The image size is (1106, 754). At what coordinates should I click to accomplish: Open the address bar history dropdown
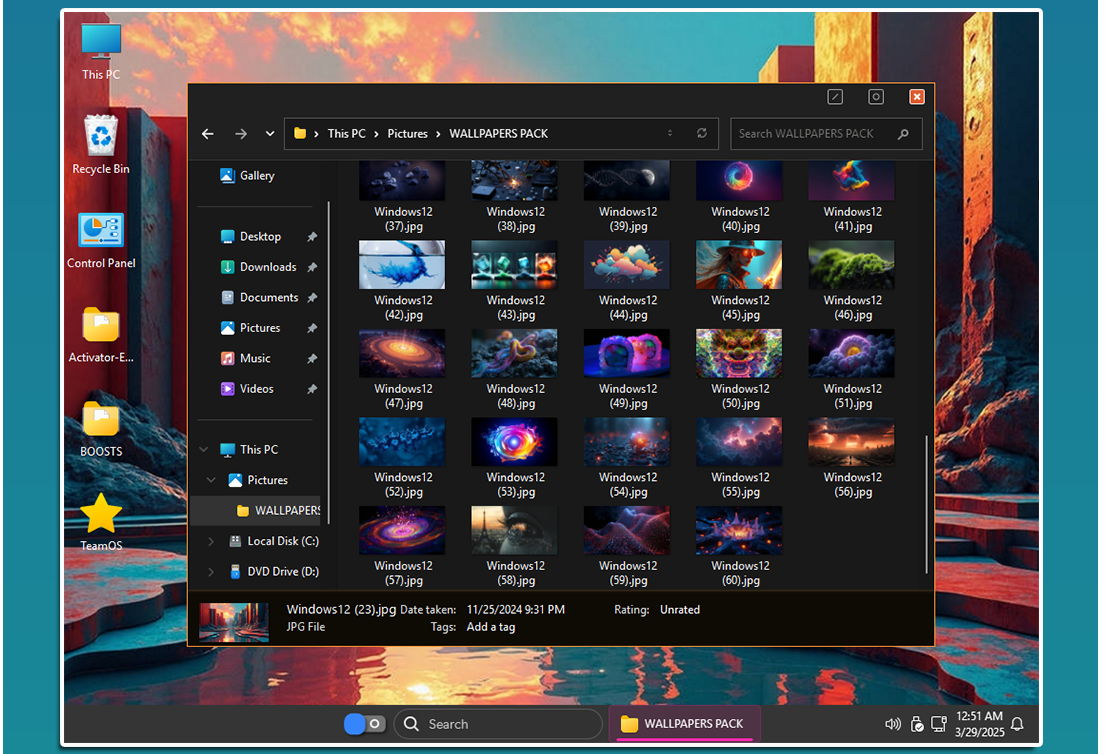coord(670,134)
